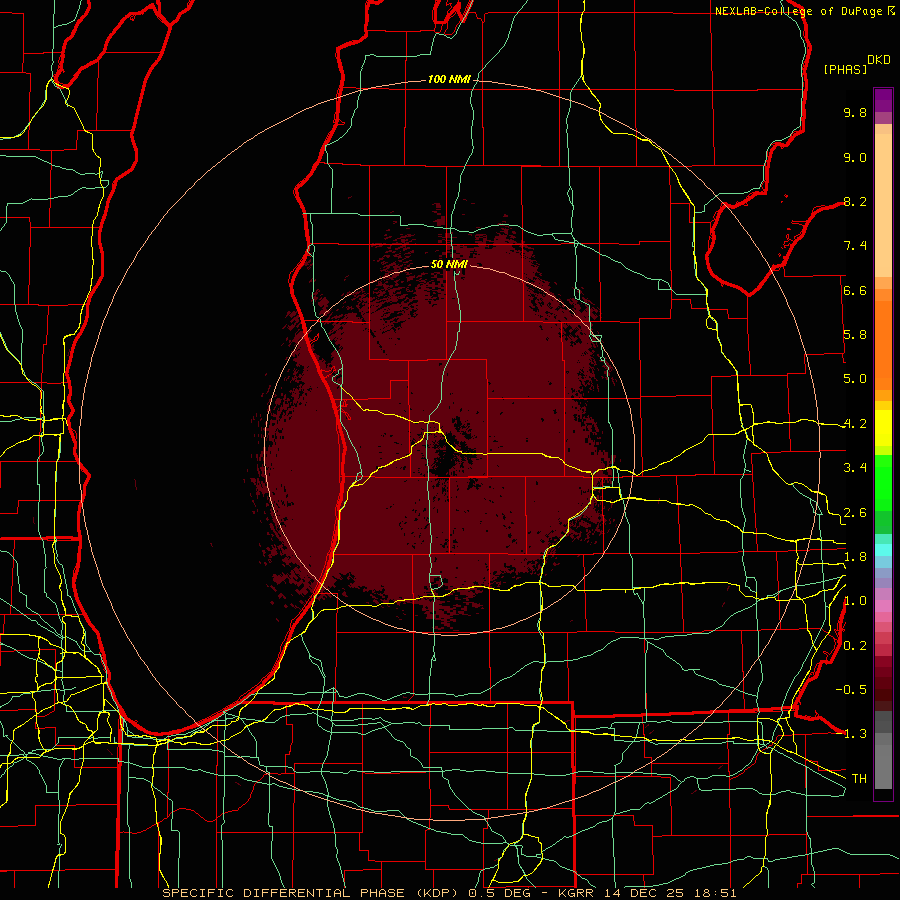900x900 pixels.
Task: Click the KDP product caption at bottom
Action: click(x=449, y=893)
